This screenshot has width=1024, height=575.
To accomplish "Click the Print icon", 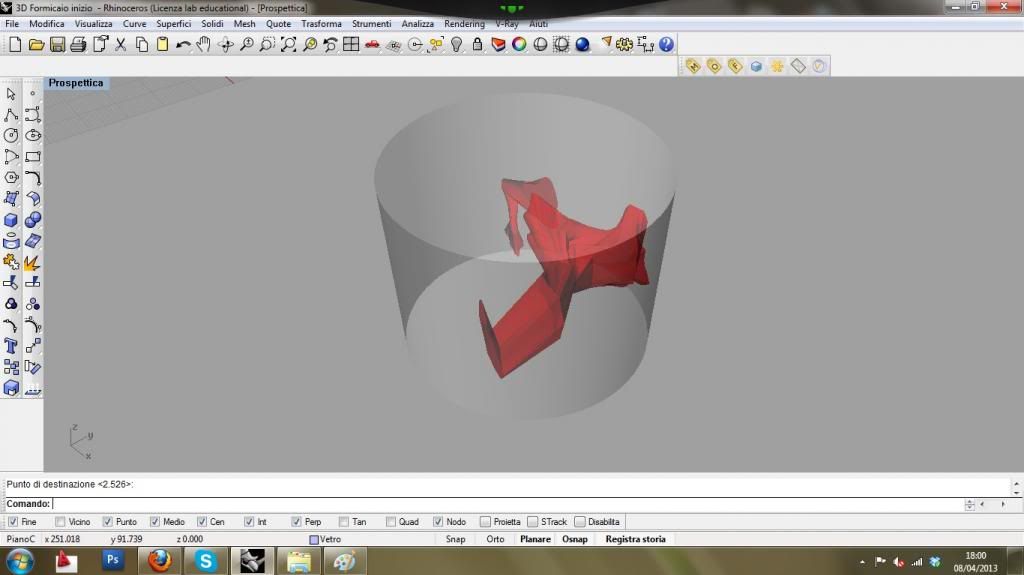I will pyautogui.click(x=78, y=44).
